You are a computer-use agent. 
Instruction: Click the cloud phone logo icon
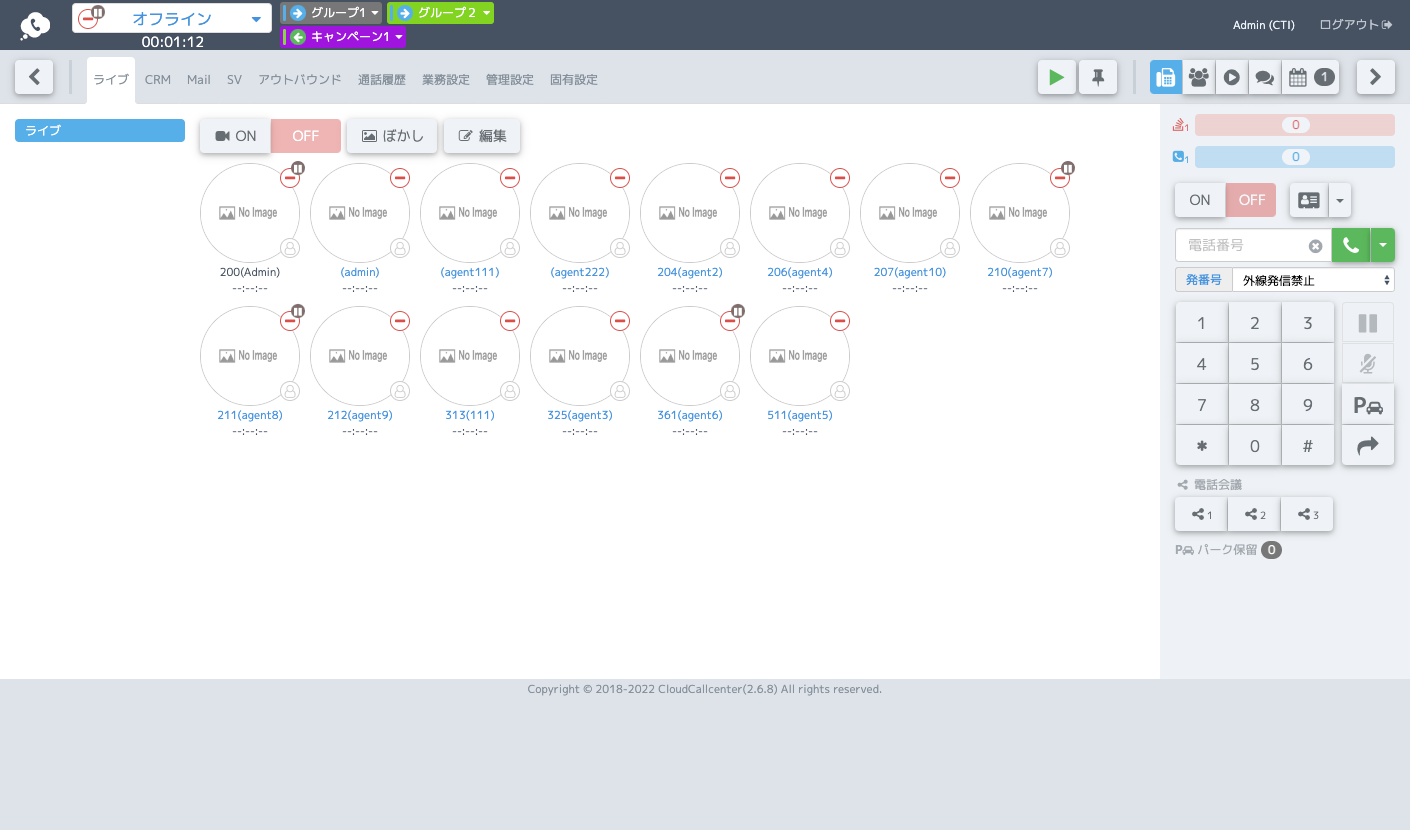point(35,26)
